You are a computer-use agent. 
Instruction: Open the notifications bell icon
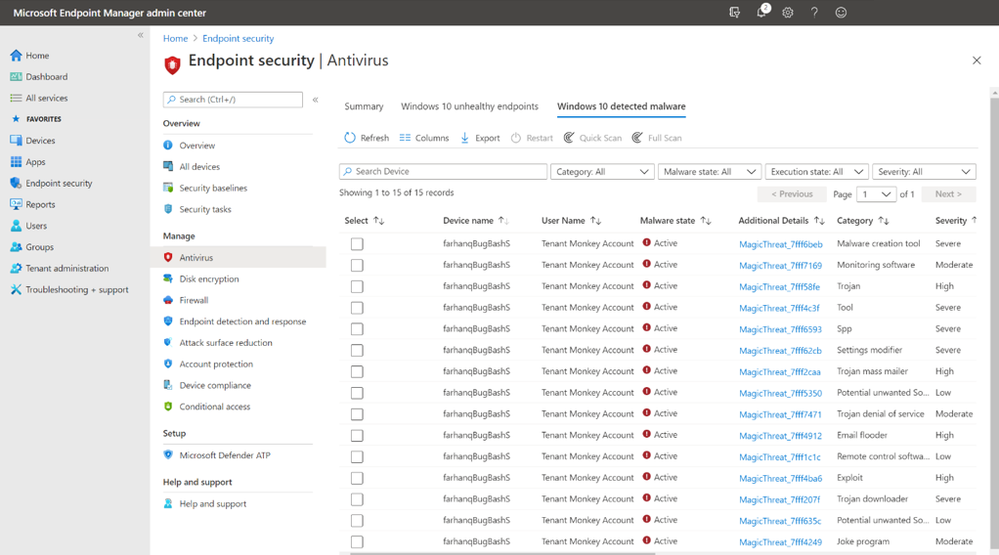point(762,11)
